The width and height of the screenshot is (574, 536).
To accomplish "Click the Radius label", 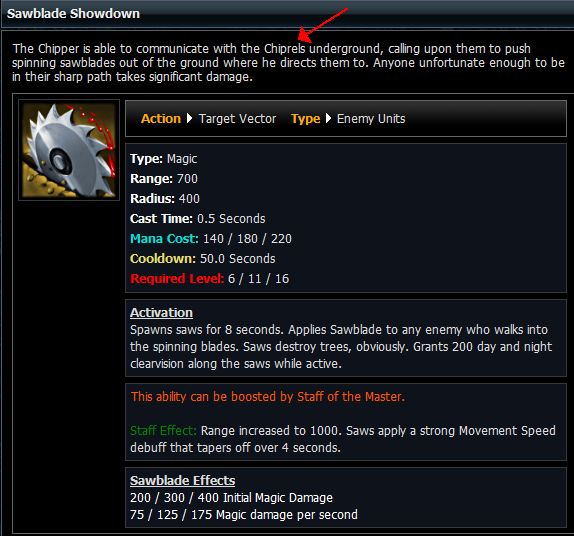I will pyautogui.click(x=152, y=199).
